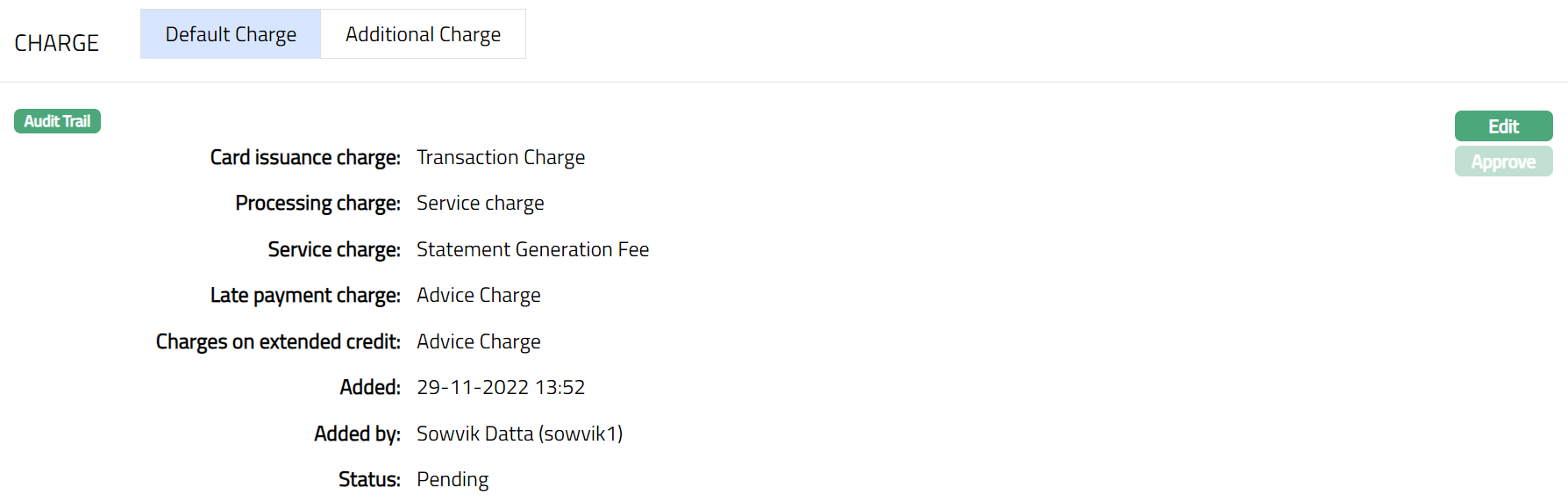The image size is (1568, 502).
Task: Switch to the Default Charge tab
Action: pyautogui.click(x=231, y=34)
